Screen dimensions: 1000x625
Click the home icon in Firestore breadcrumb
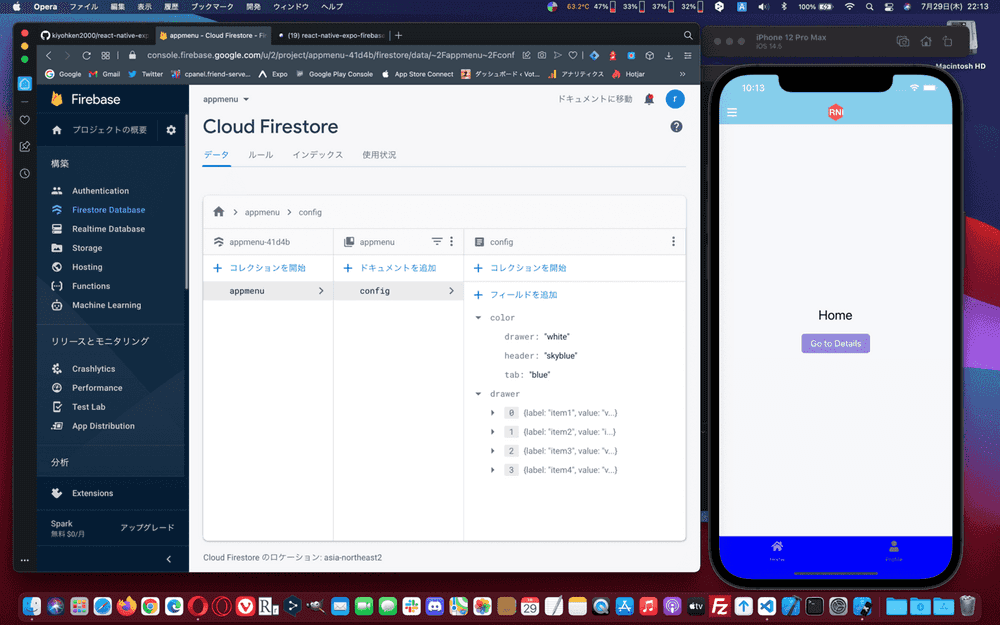point(219,212)
